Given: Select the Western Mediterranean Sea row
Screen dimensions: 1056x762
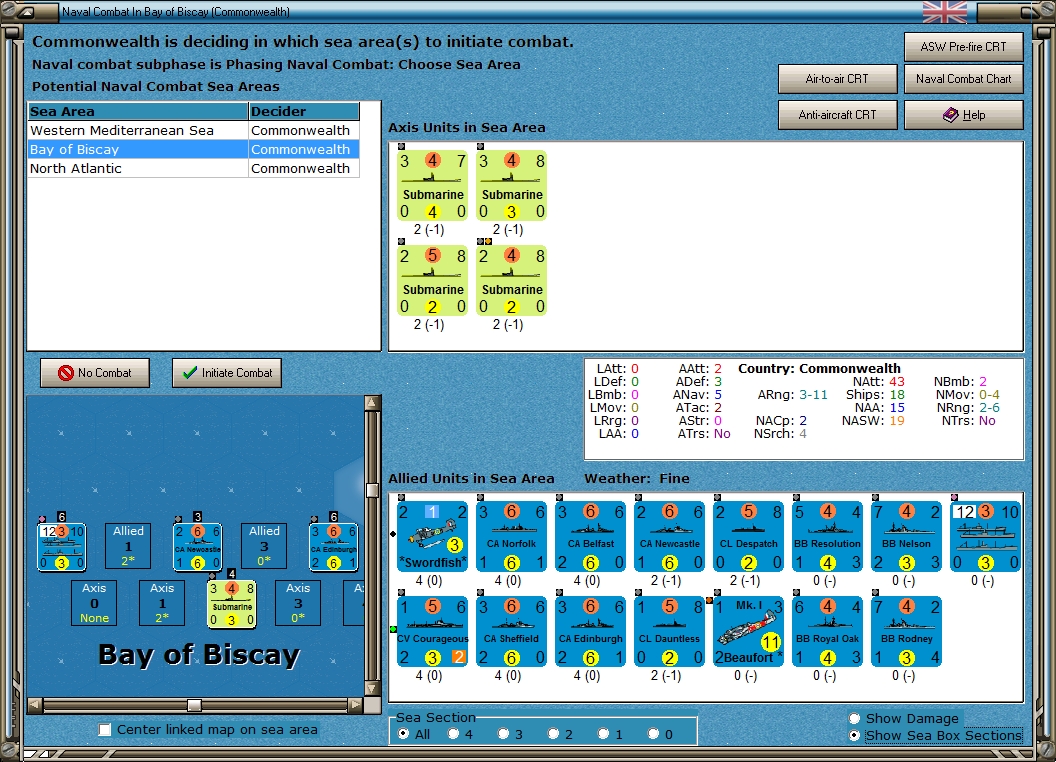Looking at the screenshot, I should [193, 131].
